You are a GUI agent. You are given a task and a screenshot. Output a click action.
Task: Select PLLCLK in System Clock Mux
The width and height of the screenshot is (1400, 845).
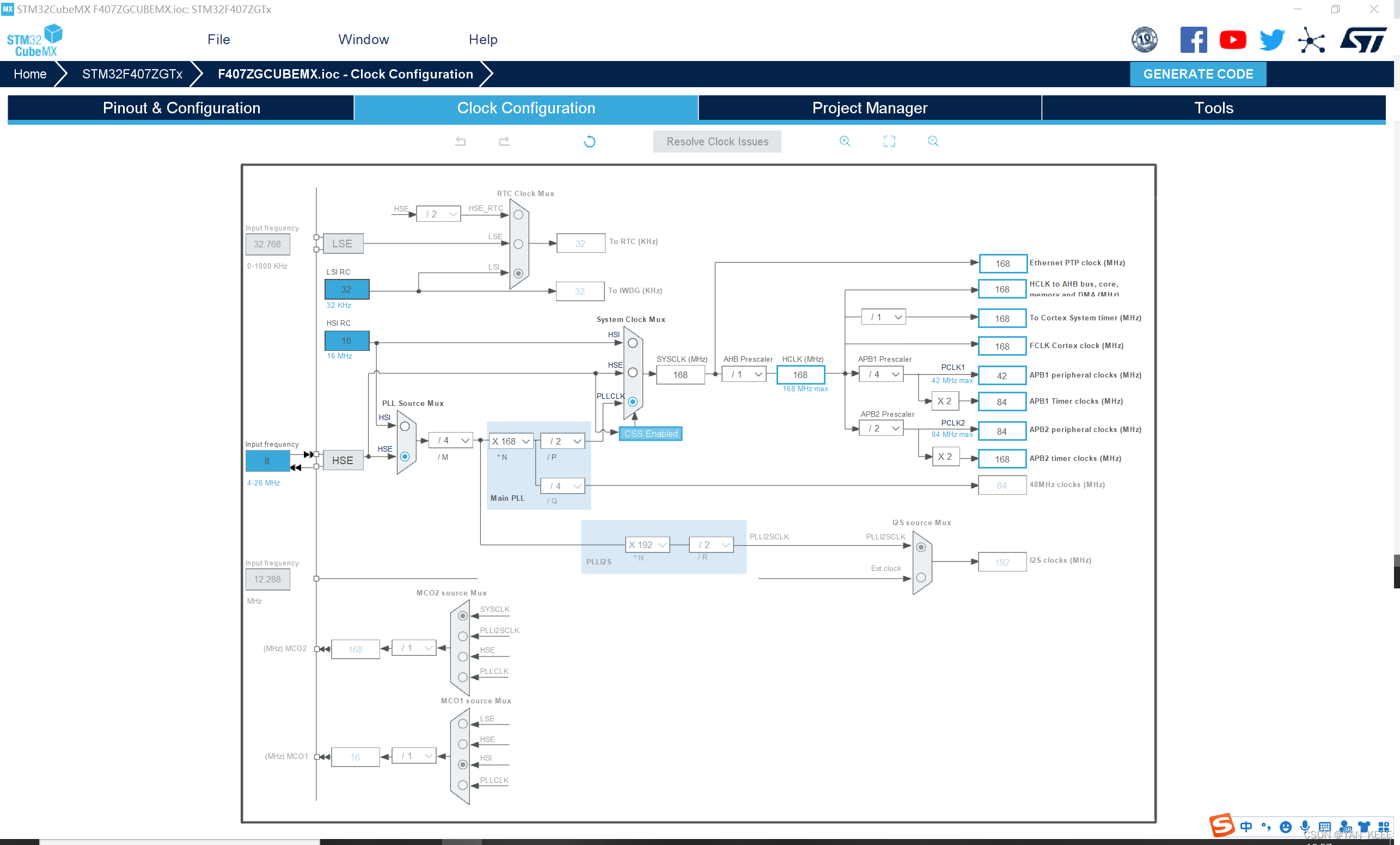pyautogui.click(x=632, y=402)
